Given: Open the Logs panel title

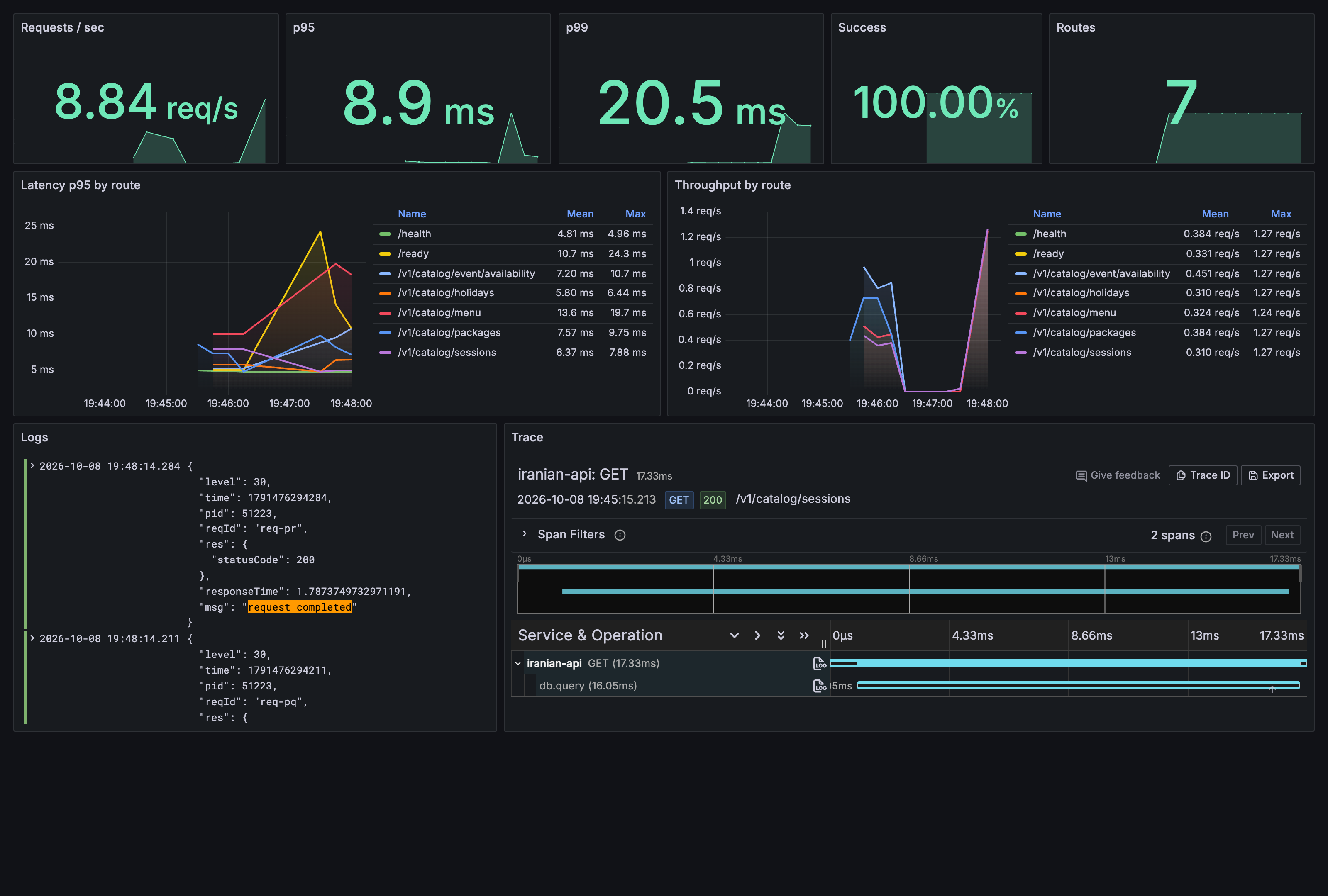Looking at the screenshot, I should (34, 438).
